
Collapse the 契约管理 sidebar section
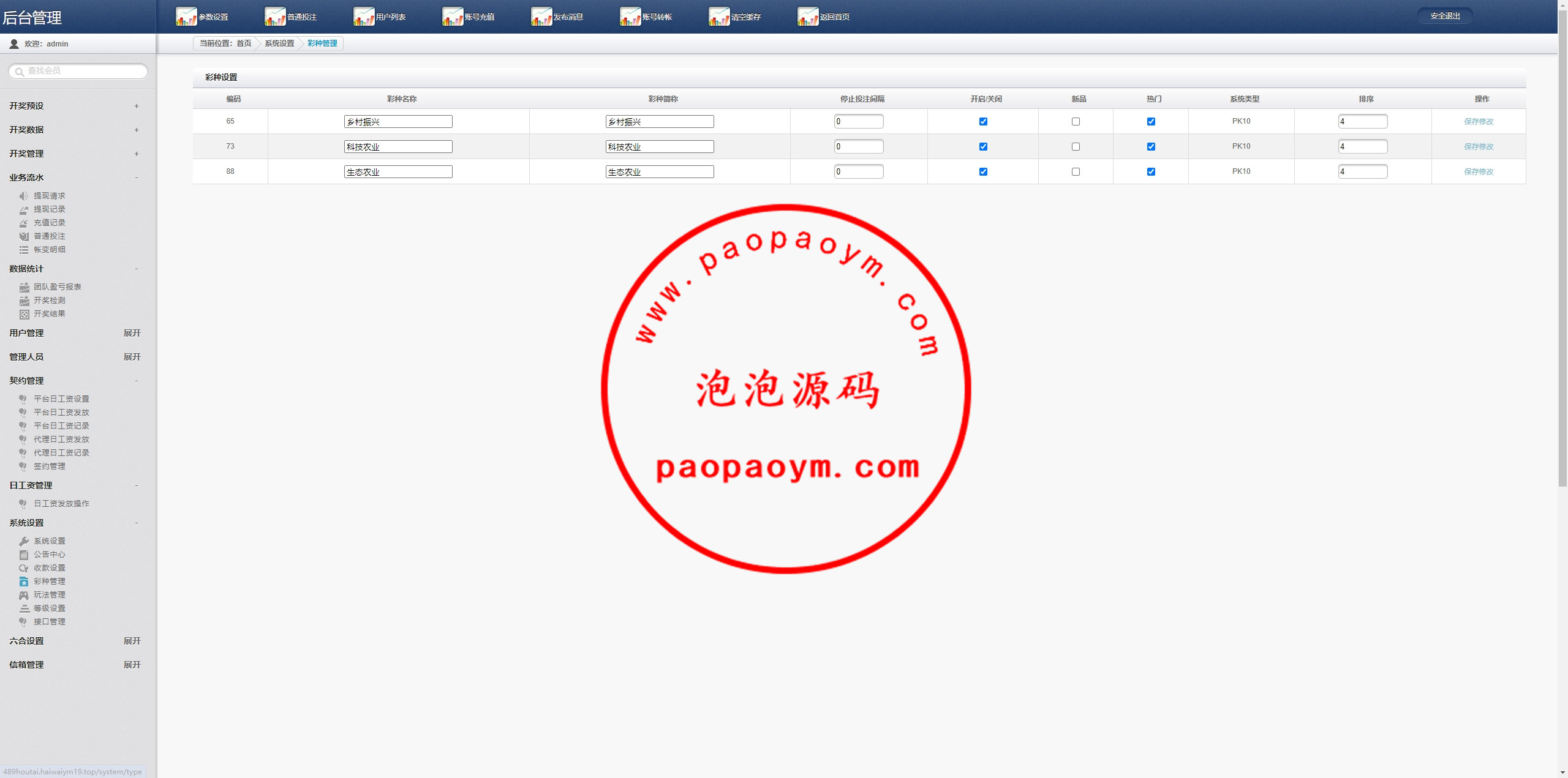tap(137, 381)
